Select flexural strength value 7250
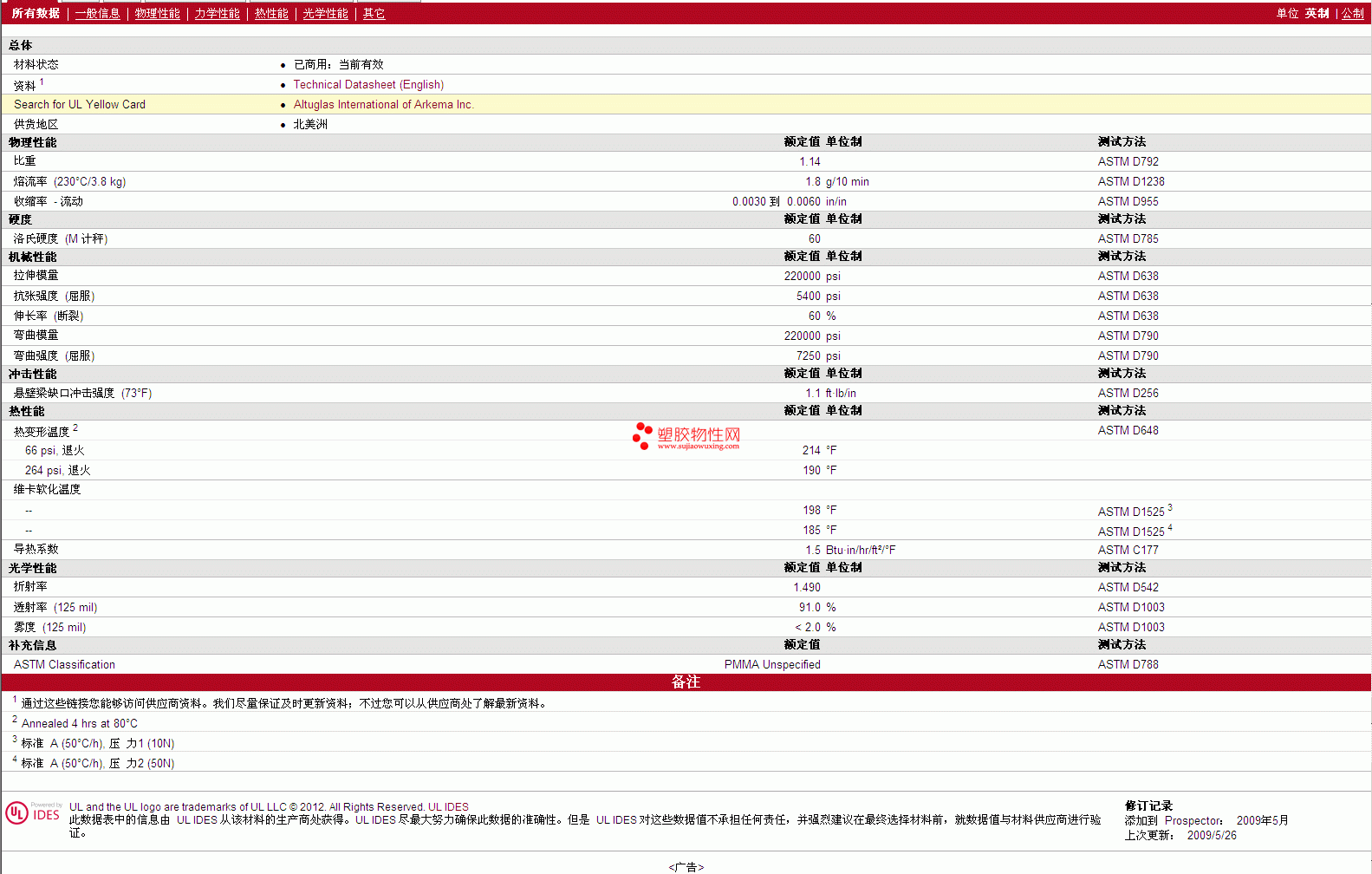Viewport: 1372px width, 874px height. click(x=808, y=356)
